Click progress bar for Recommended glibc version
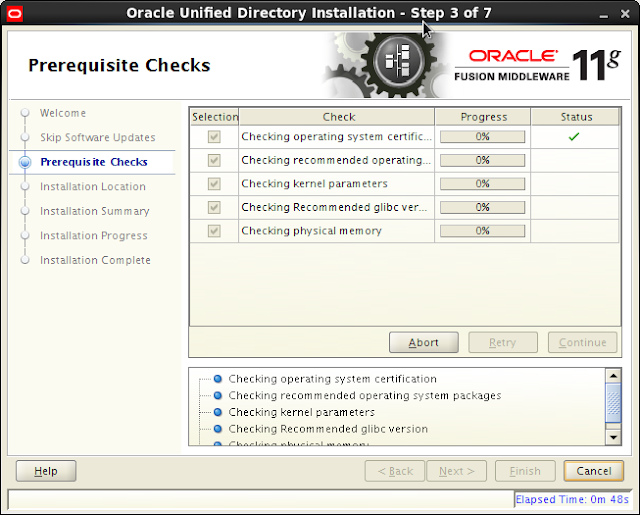Screen dimensions: 640x515 point(482,207)
